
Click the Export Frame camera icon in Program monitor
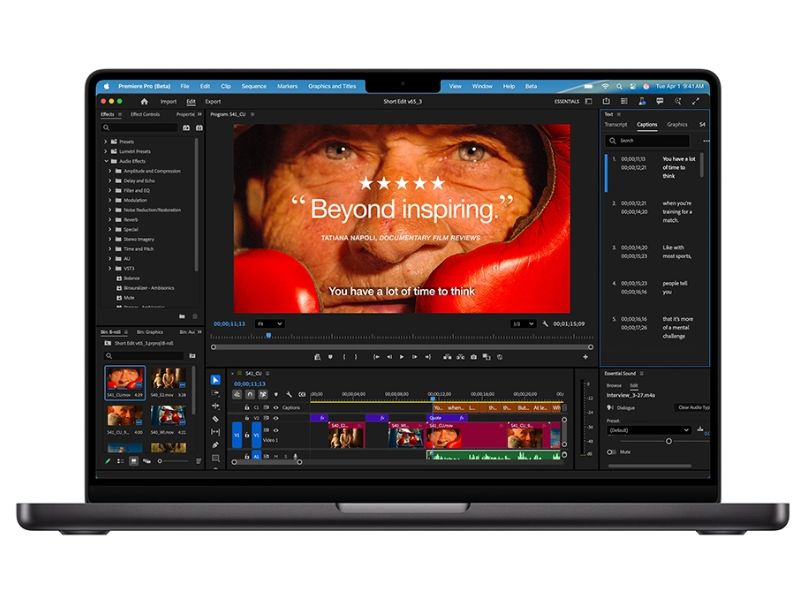point(474,356)
